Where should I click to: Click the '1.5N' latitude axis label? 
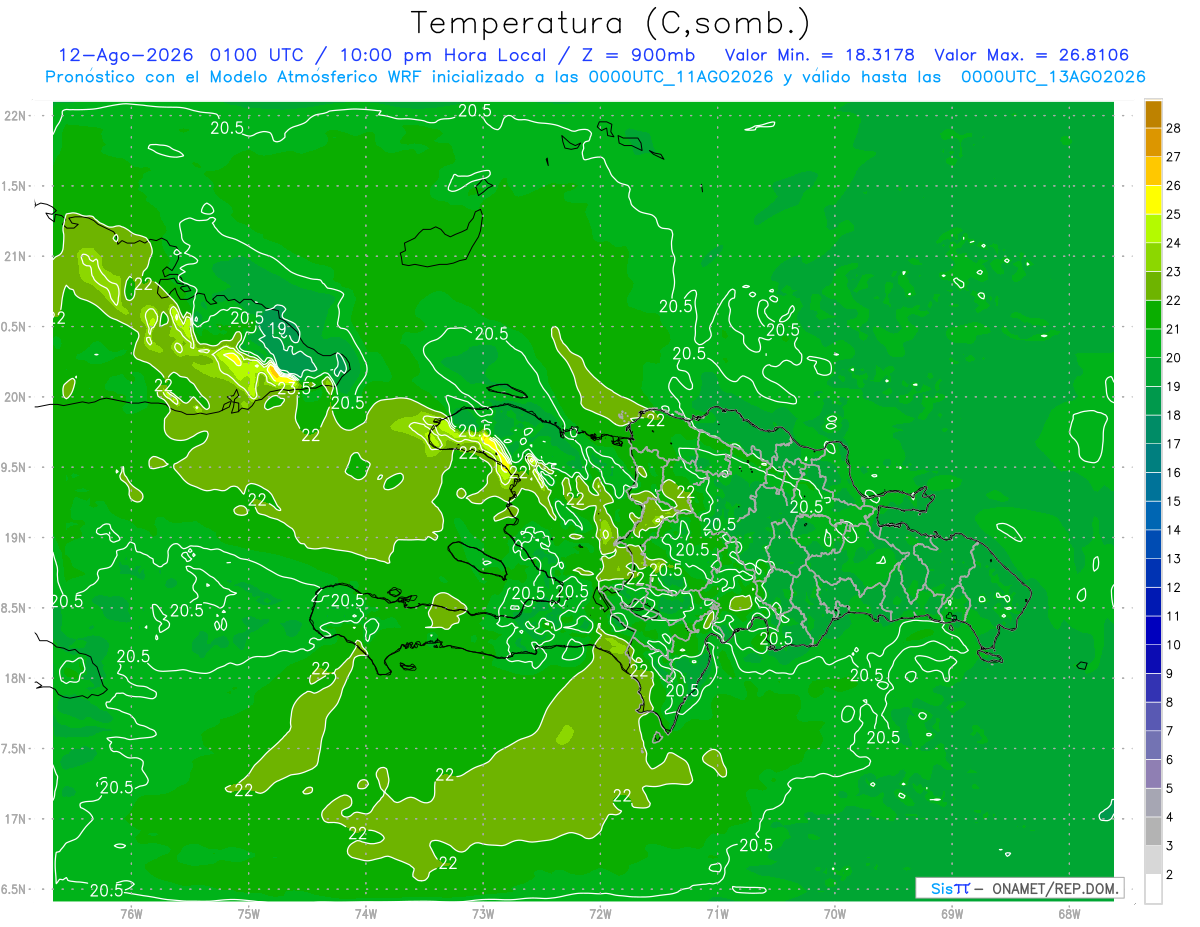pos(16,186)
